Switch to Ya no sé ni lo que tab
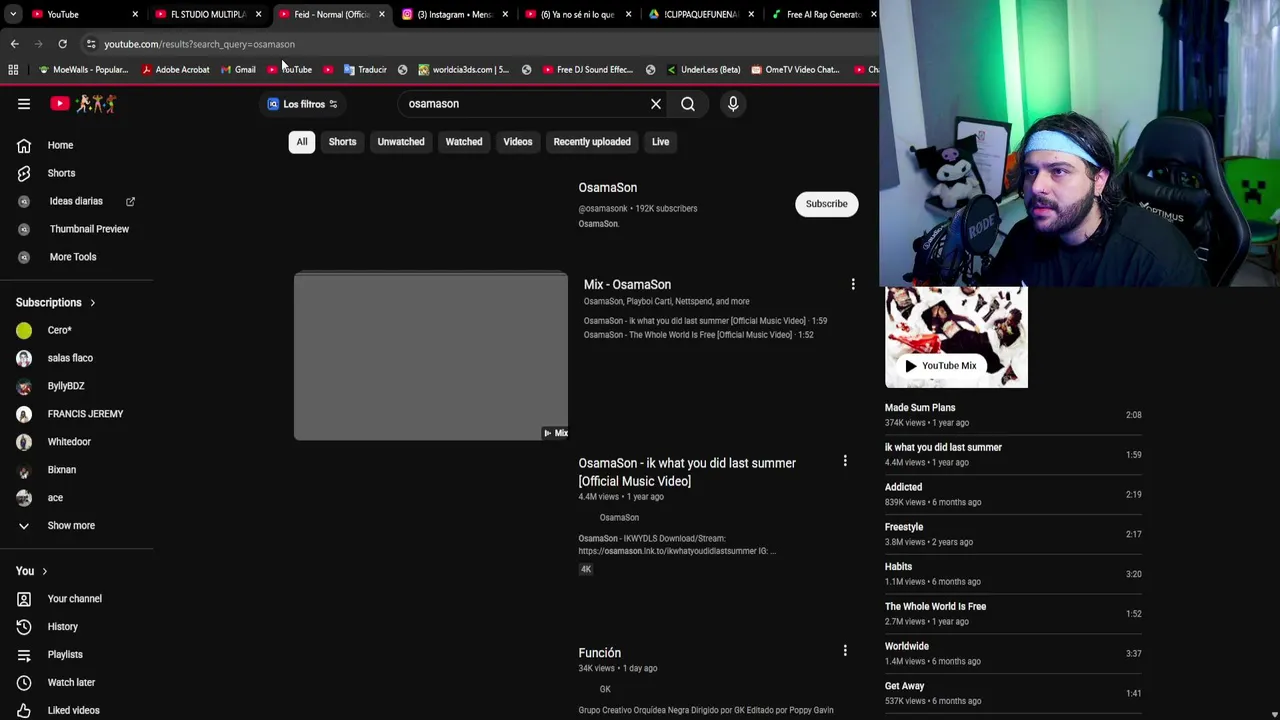The height and width of the screenshot is (720, 1280). click(x=577, y=14)
